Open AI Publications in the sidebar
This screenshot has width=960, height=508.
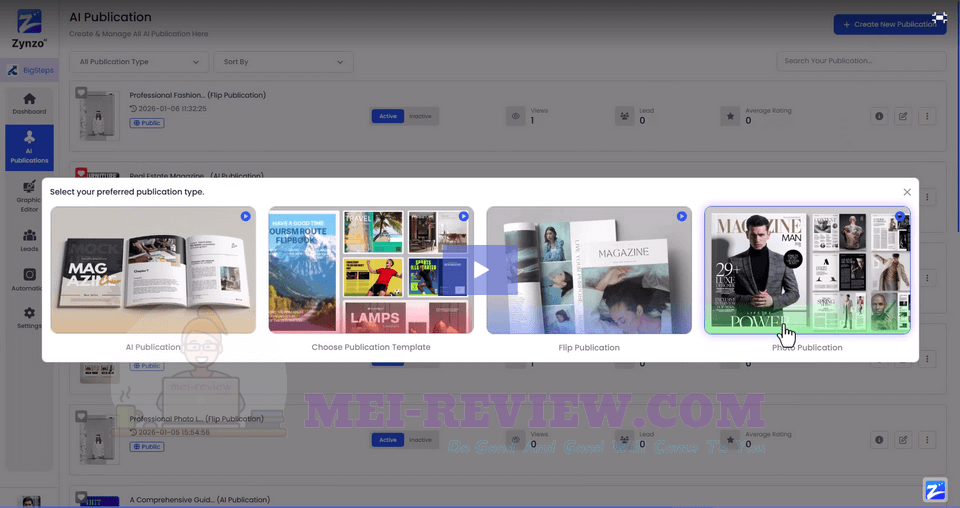[29, 148]
